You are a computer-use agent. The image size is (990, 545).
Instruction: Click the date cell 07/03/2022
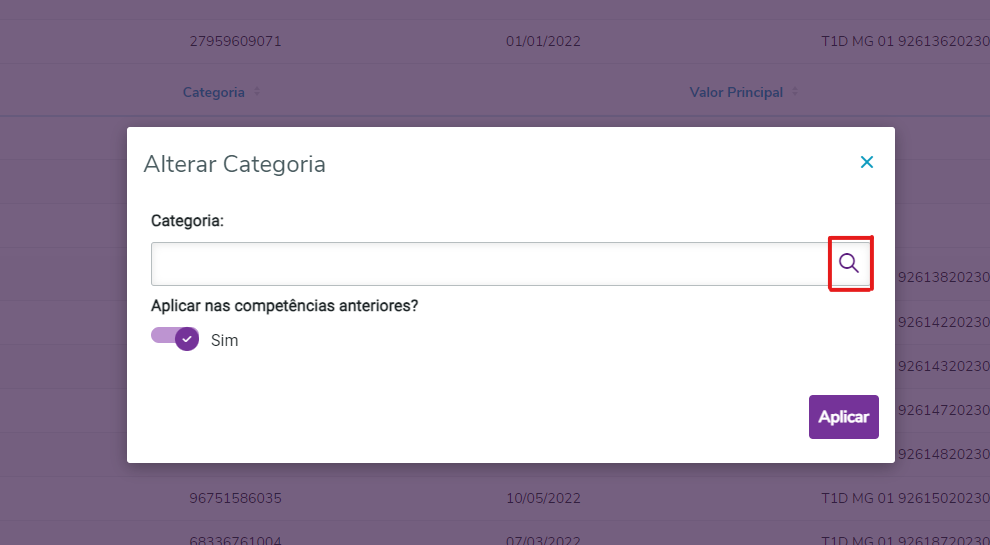coord(543,536)
